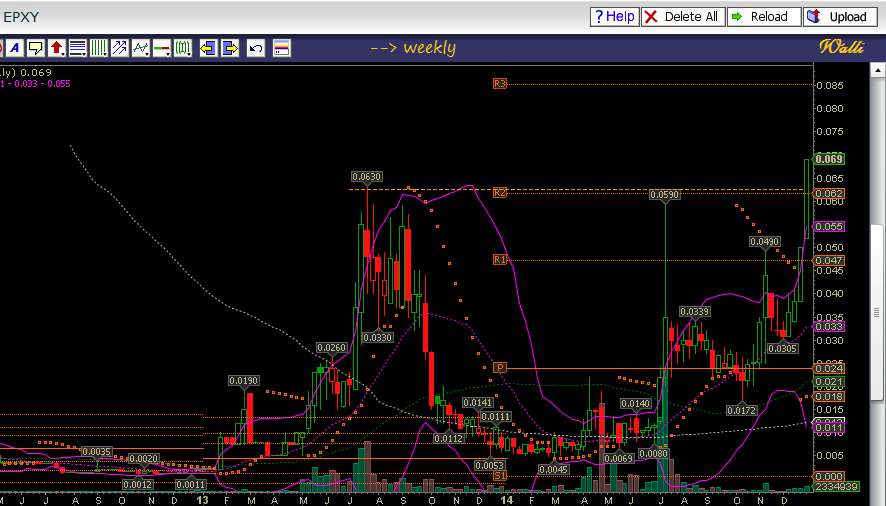The height and width of the screenshot is (506, 886).
Task: Click the 0.0339 price label
Action: pos(694,312)
